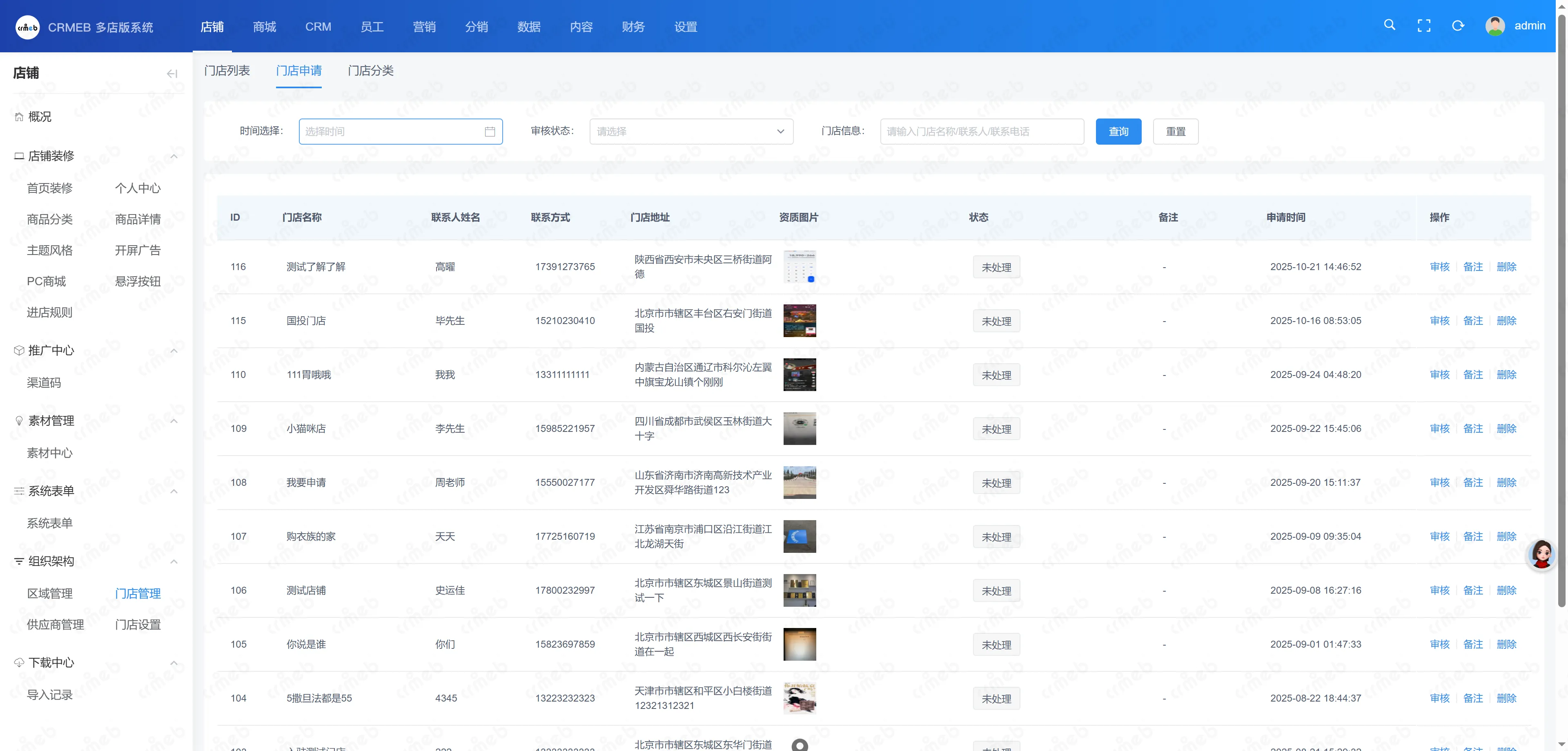Click 备注 for store 国投门店
The image size is (1568, 751).
(1472, 321)
